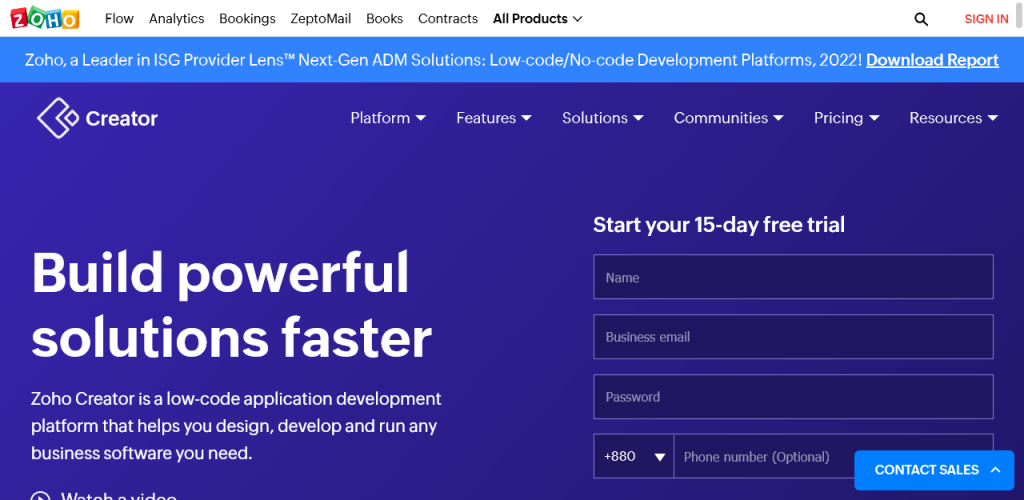Click the page vertical scrollbar
This screenshot has width=1024, height=500.
pos(1020,14)
